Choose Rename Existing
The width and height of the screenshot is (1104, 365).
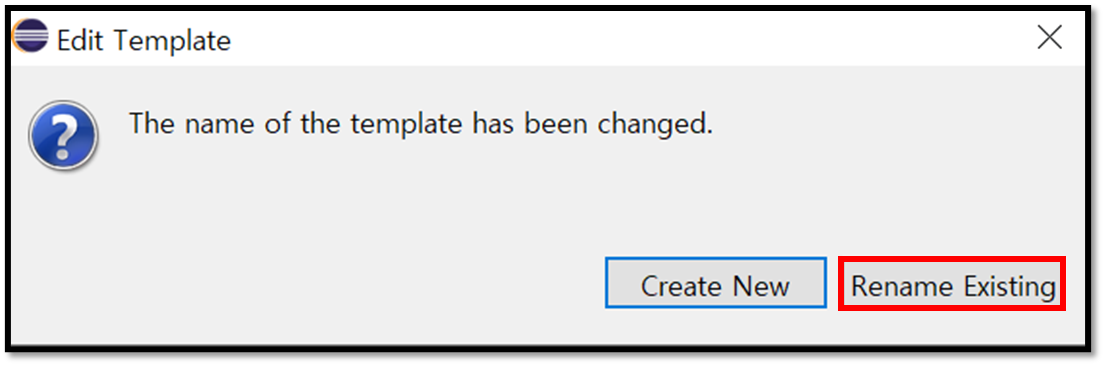click(952, 283)
